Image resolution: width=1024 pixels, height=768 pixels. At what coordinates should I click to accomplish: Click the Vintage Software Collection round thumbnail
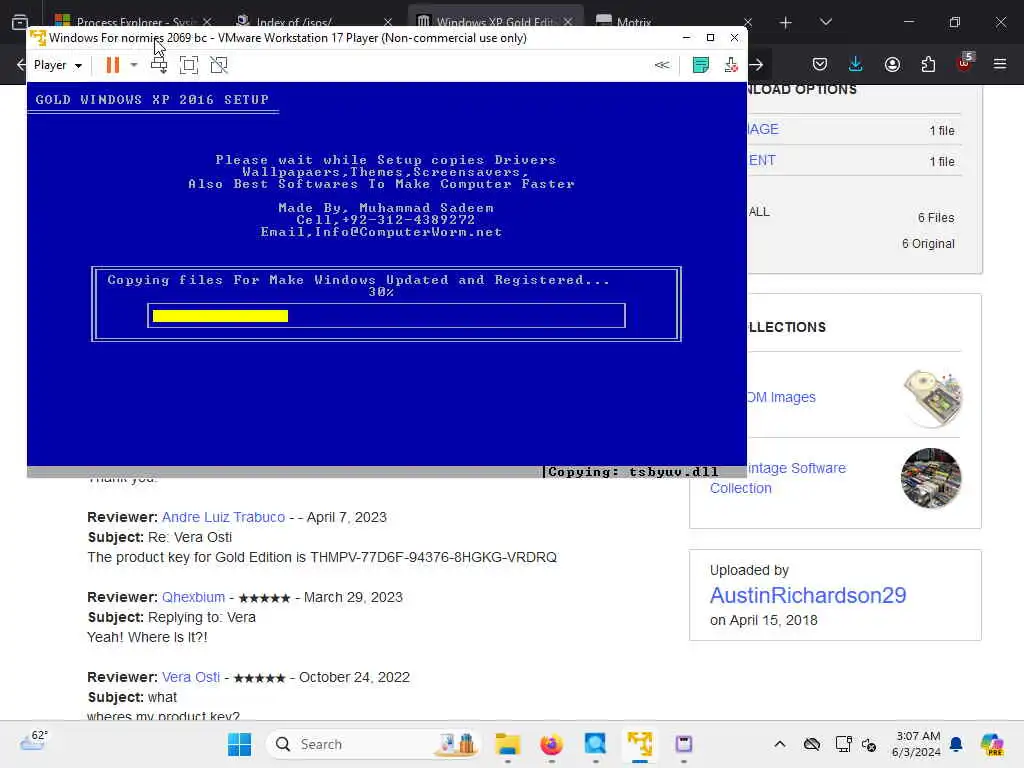pyautogui.click(x=931, y=478)
